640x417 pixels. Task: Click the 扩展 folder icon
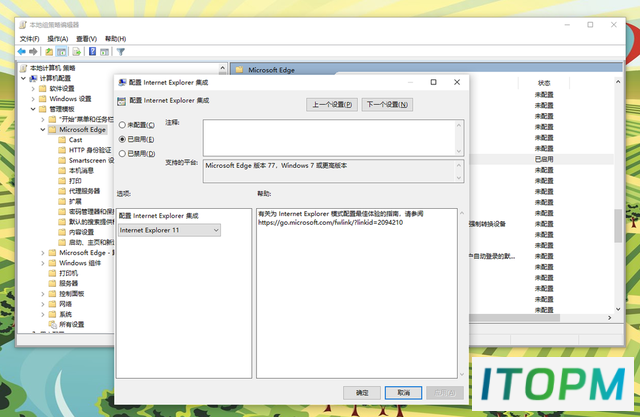(62, 201)
